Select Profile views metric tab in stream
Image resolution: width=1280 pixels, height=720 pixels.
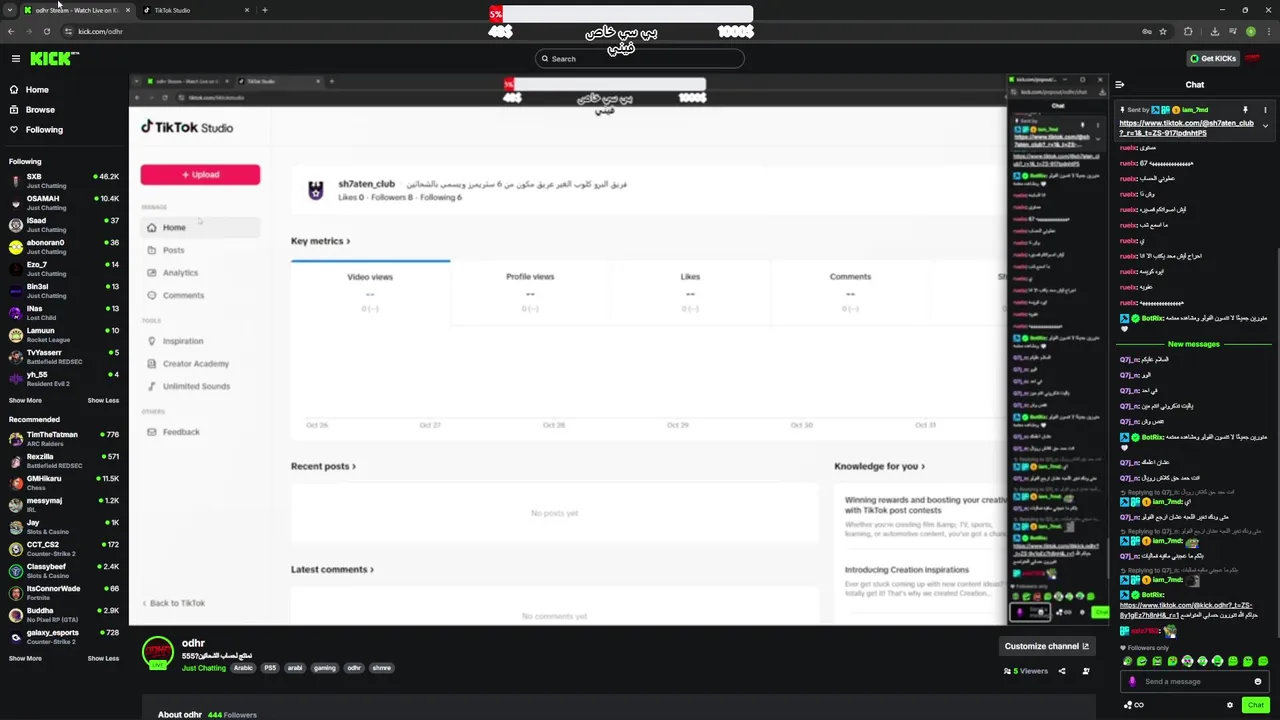[x=530, y=292]
